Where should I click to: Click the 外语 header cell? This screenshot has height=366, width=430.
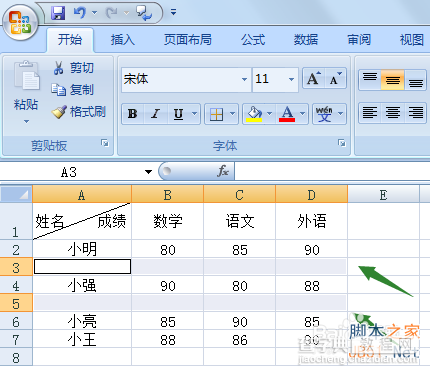tap(312, 221)
